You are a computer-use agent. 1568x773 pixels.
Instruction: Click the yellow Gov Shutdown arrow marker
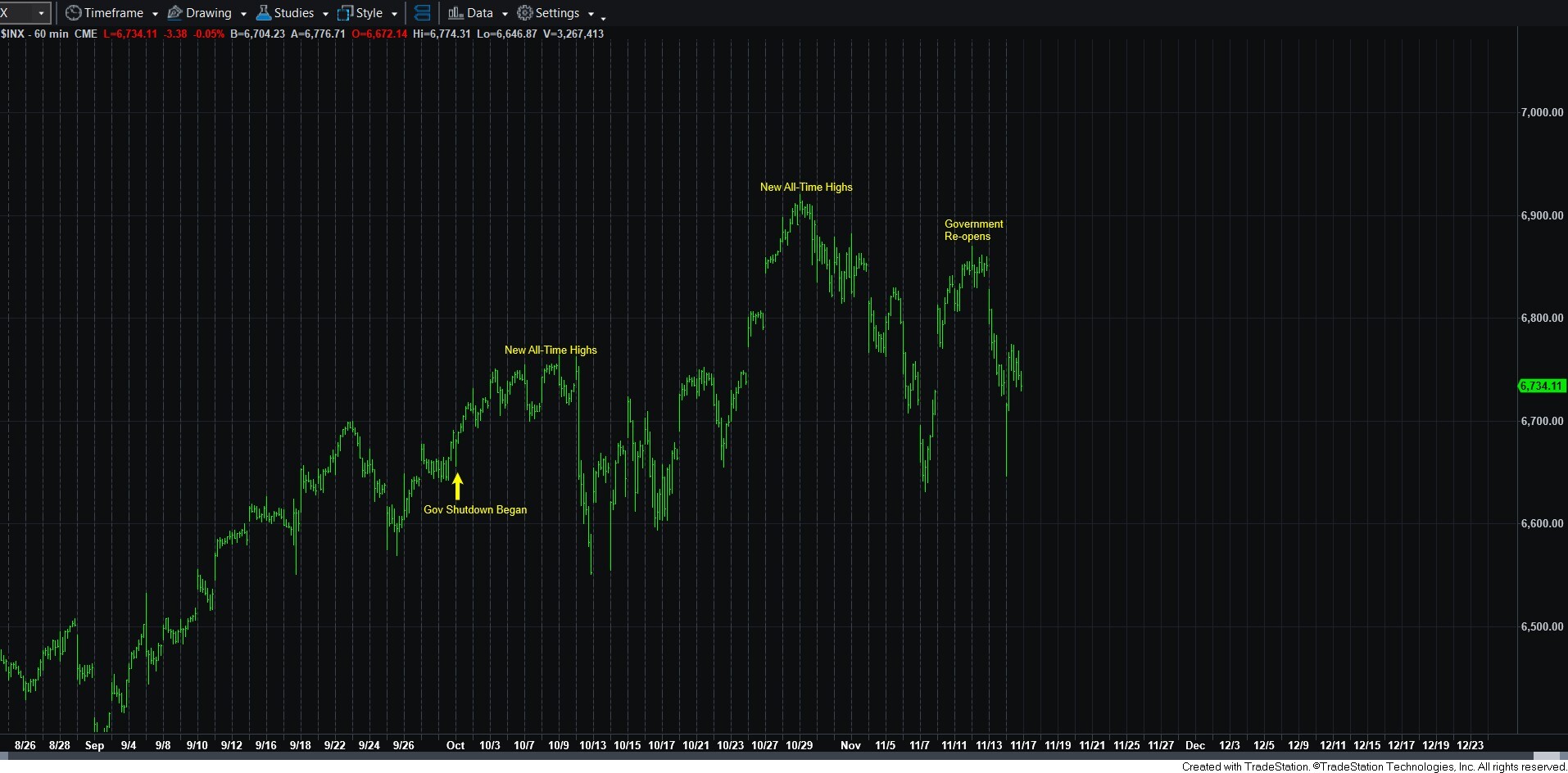tap(457, 486)
